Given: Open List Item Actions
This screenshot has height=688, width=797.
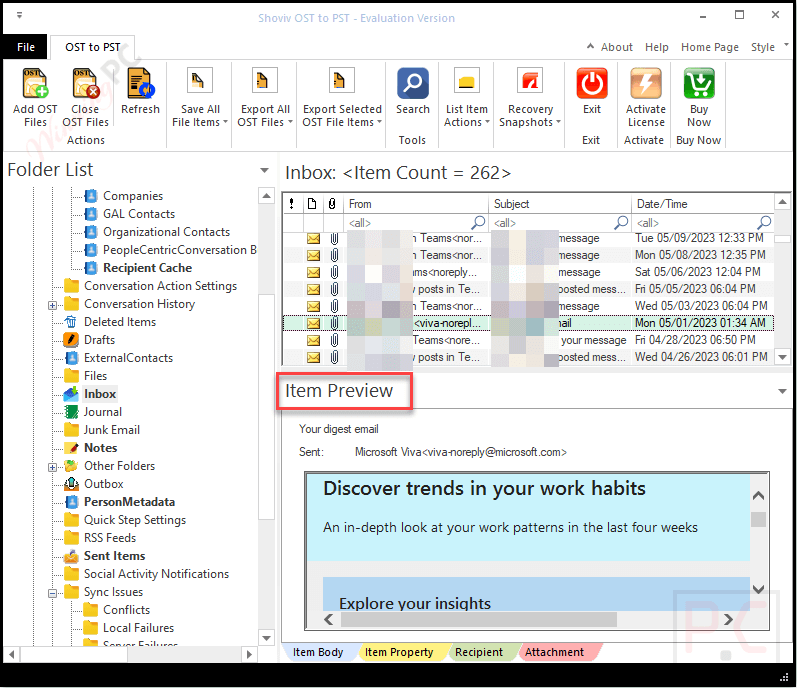Looking at the screenshot, I should click(467, 98).
